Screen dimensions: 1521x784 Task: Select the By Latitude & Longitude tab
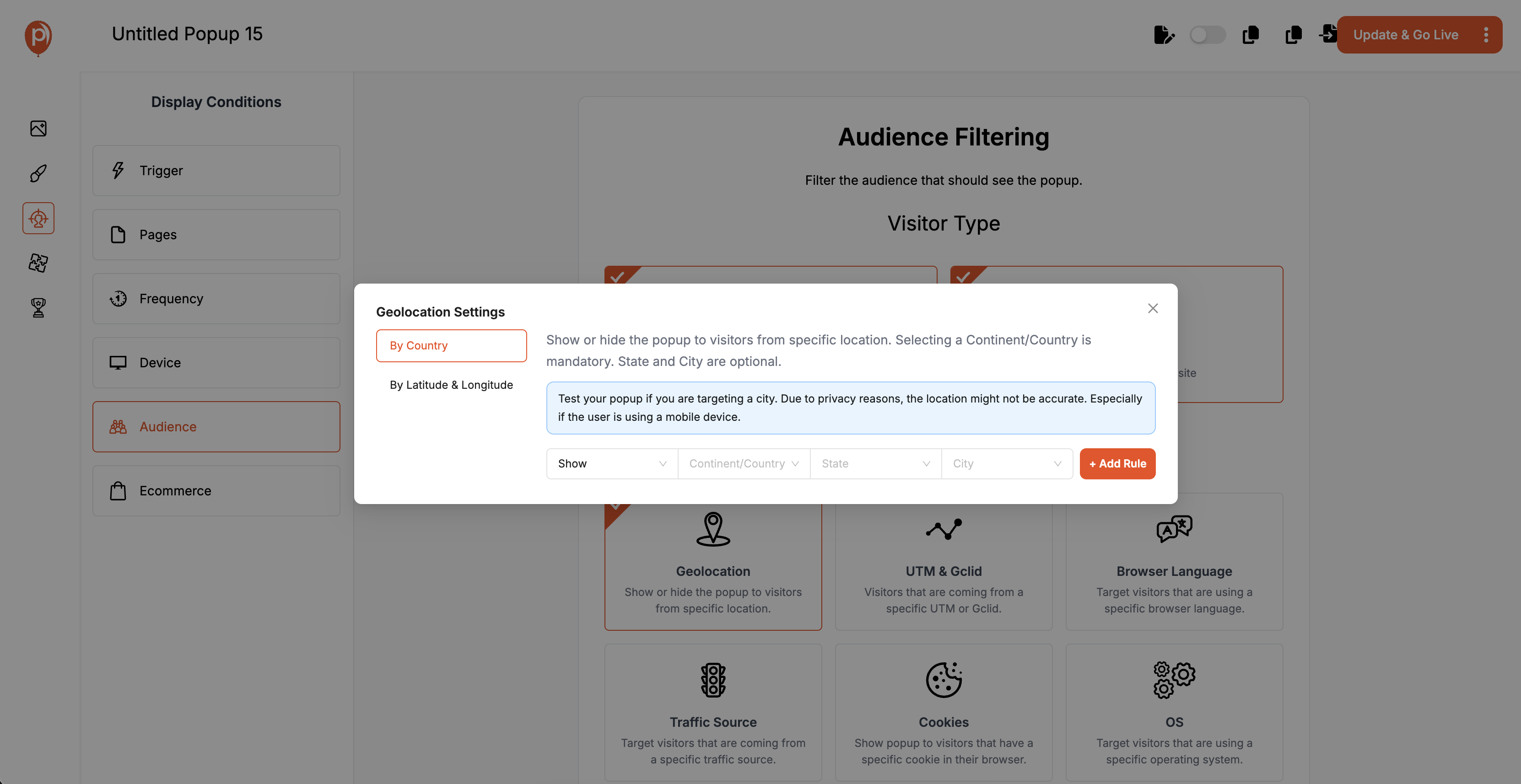click(x=451, y=385)
